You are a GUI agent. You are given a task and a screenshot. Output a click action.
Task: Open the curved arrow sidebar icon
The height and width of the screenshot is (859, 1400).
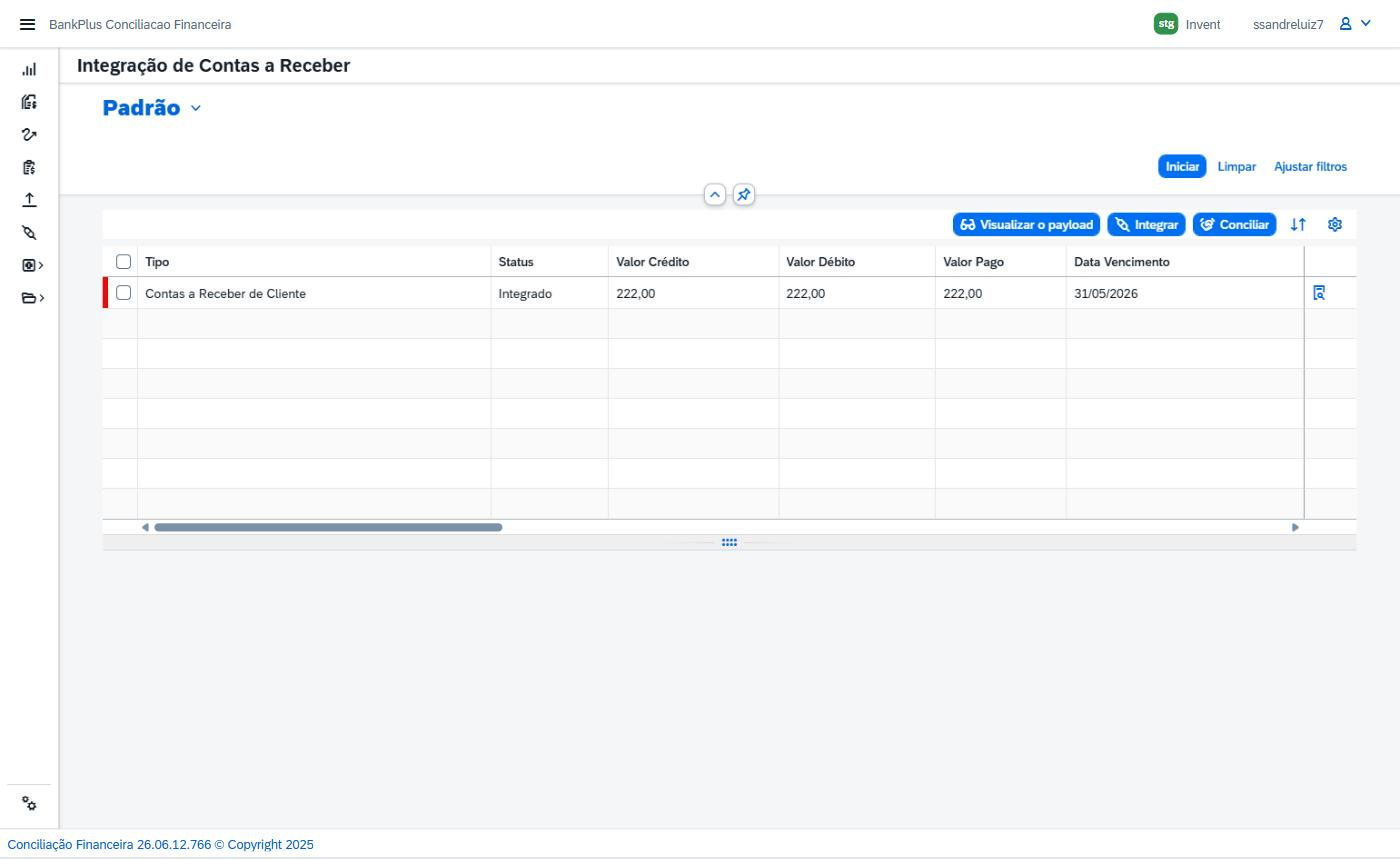point(29,135)
